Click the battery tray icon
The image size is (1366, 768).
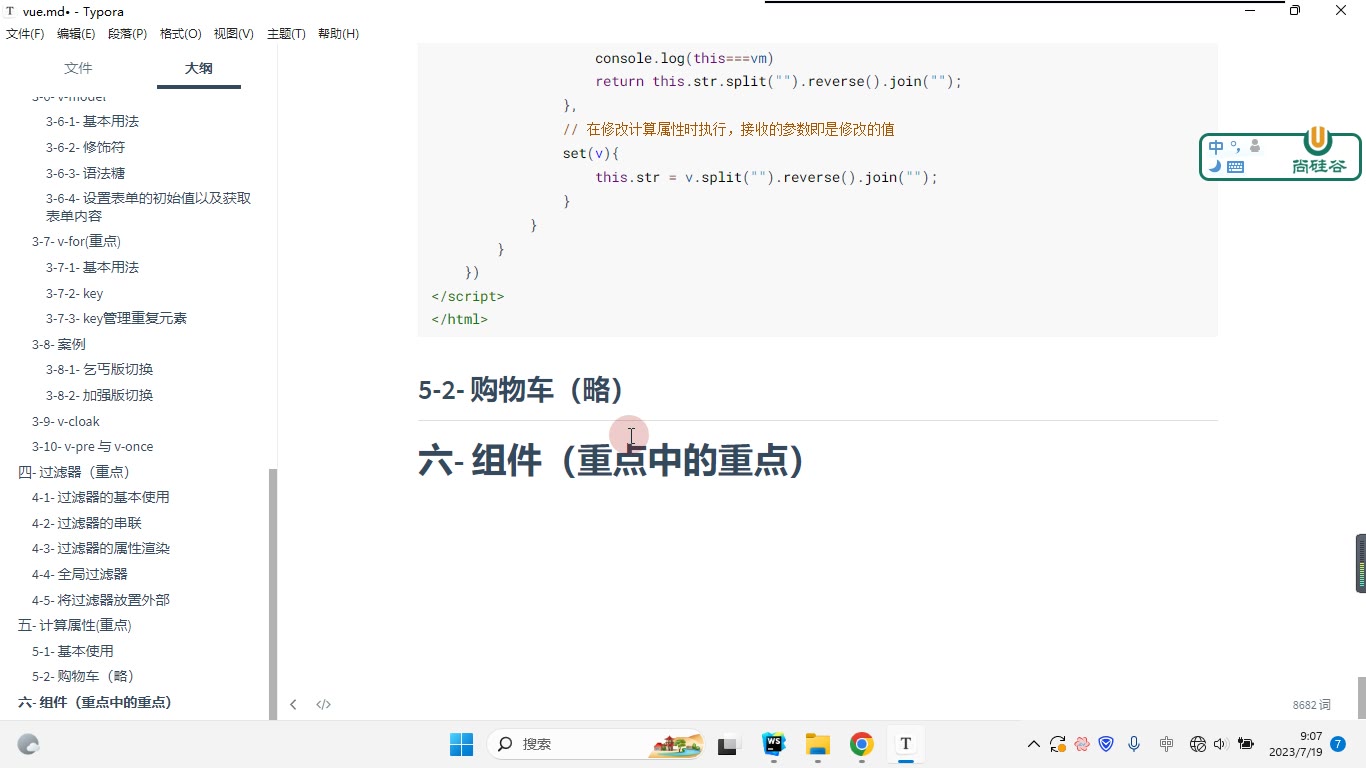[x=1246, y=744]
